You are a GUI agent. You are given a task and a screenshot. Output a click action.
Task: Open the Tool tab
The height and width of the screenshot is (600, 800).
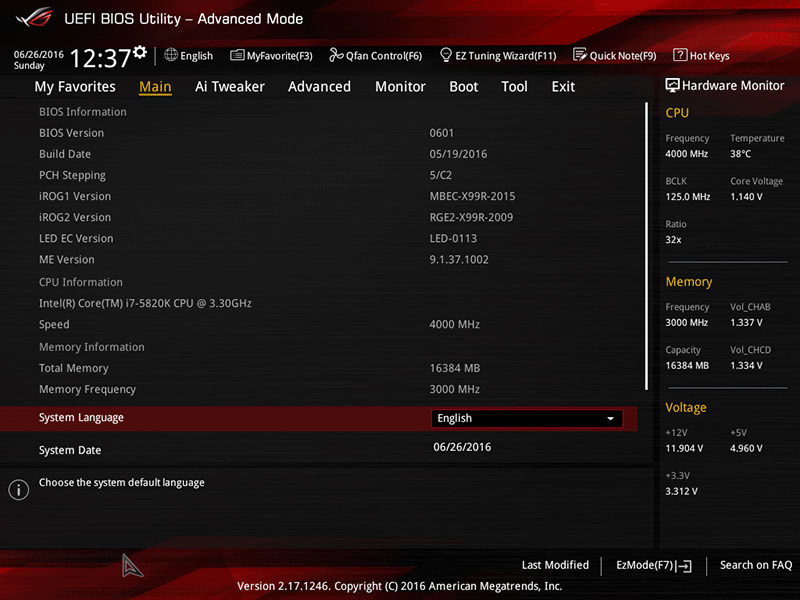(514, 87)
